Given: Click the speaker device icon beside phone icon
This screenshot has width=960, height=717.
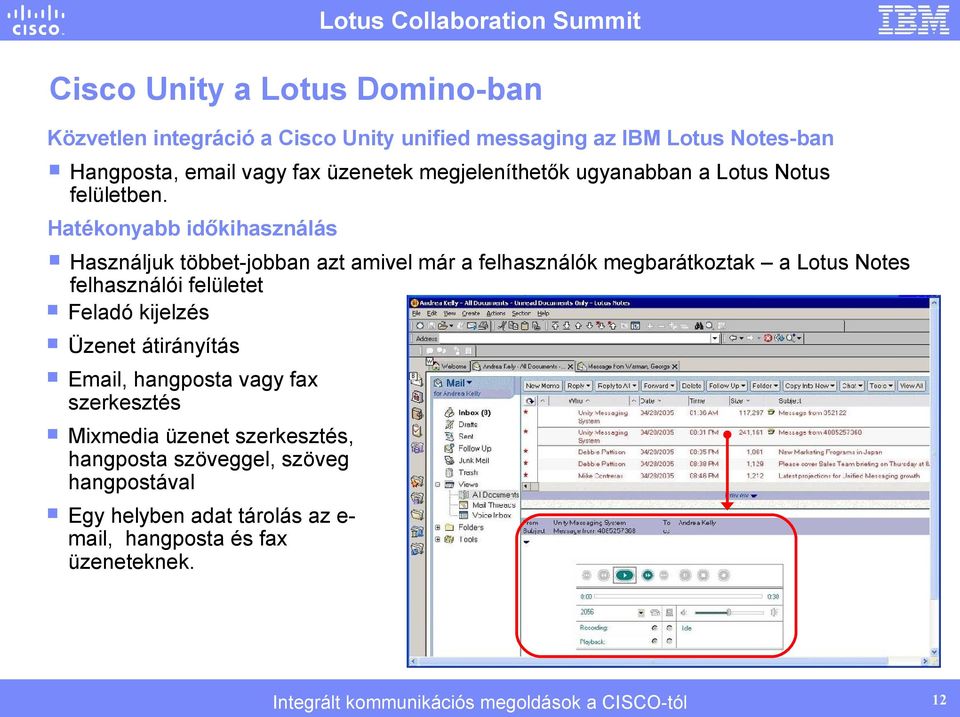Looking at the screenshot, I should (x=669, y=613).
